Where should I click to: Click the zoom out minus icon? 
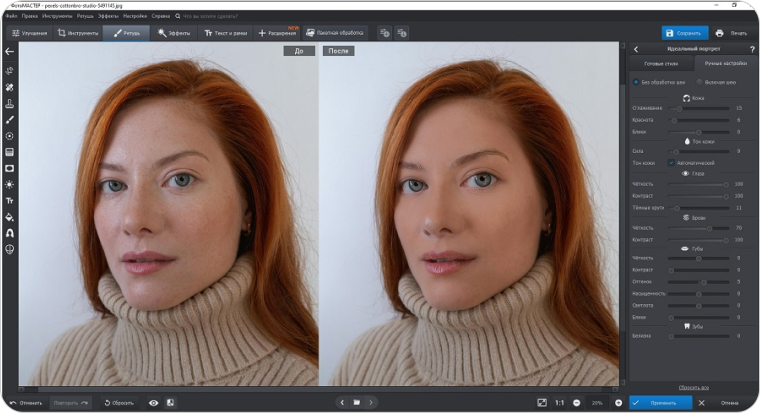coord(577,402)
